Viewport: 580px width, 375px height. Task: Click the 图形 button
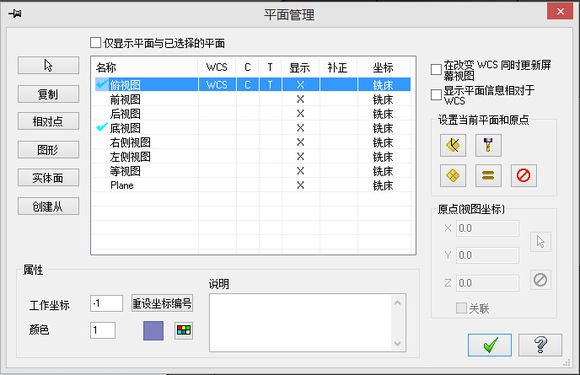point(48,150)
